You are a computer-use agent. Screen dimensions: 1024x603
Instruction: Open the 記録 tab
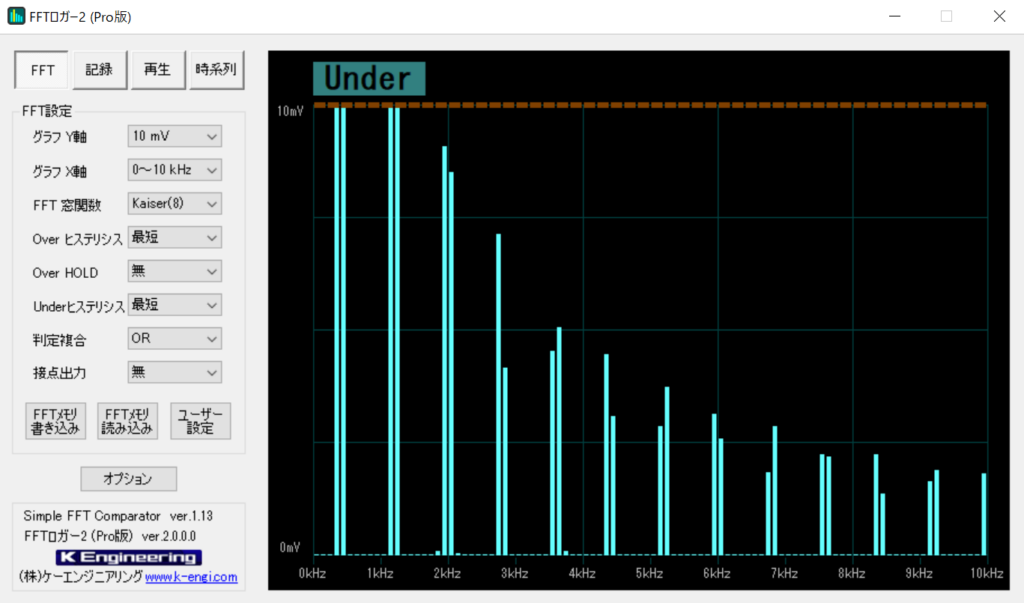[99, 70]
